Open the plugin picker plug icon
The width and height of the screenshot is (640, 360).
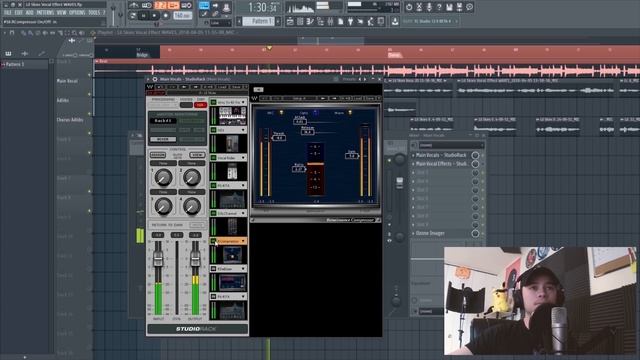click(350, 21)
